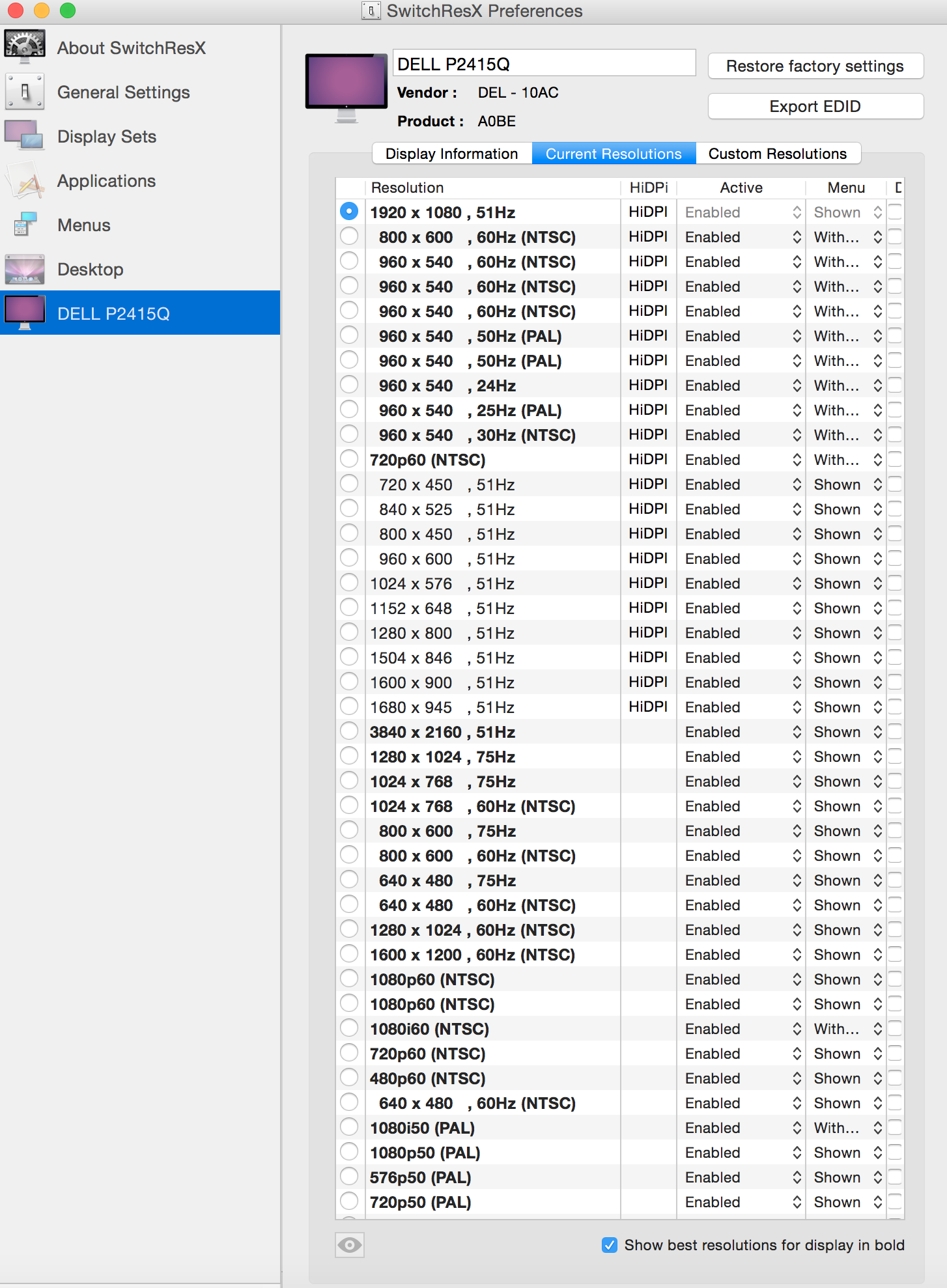Click the SwitchResX title bar document icon
The image size is (947, 1288).
click(x=371, y=10)
